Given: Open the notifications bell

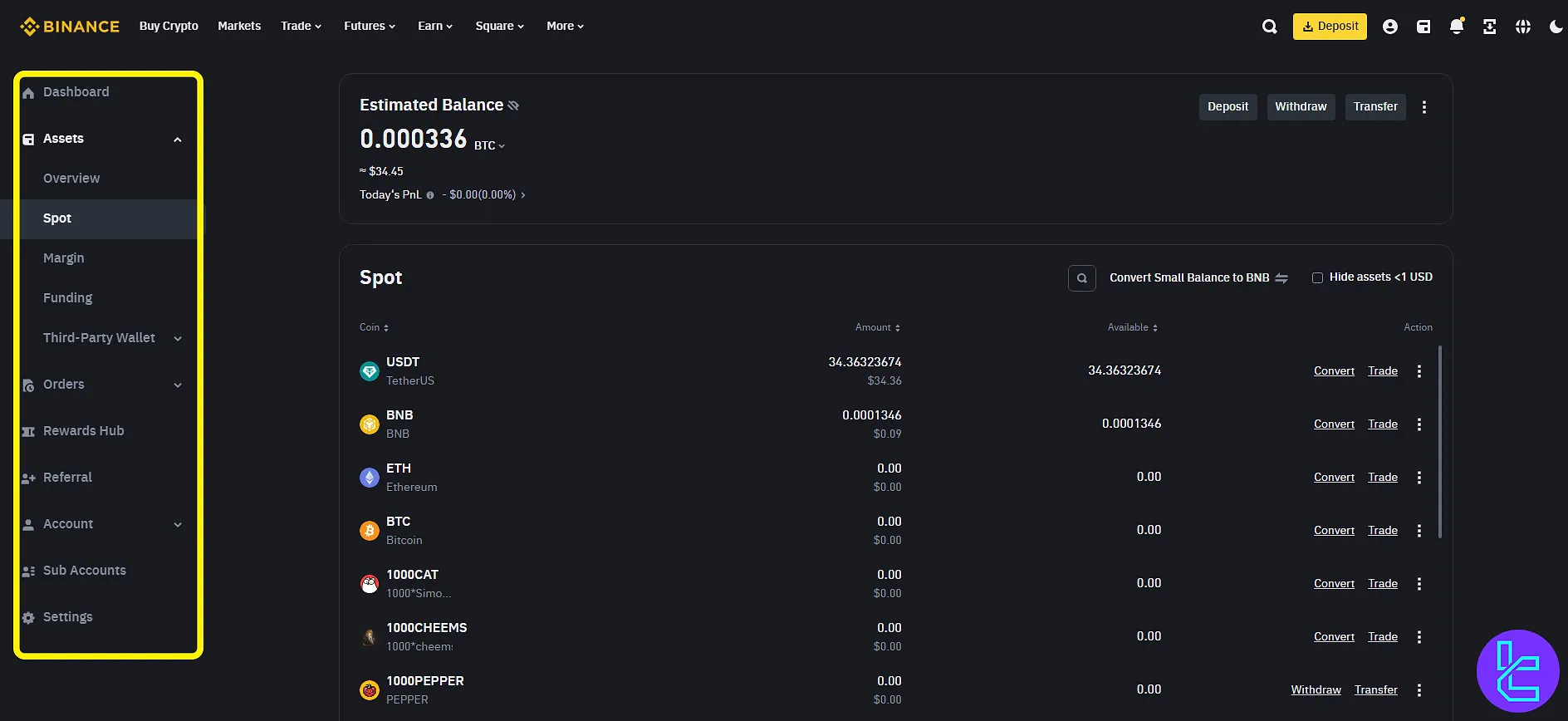Looking at the screenshot, I should 1456,27.
